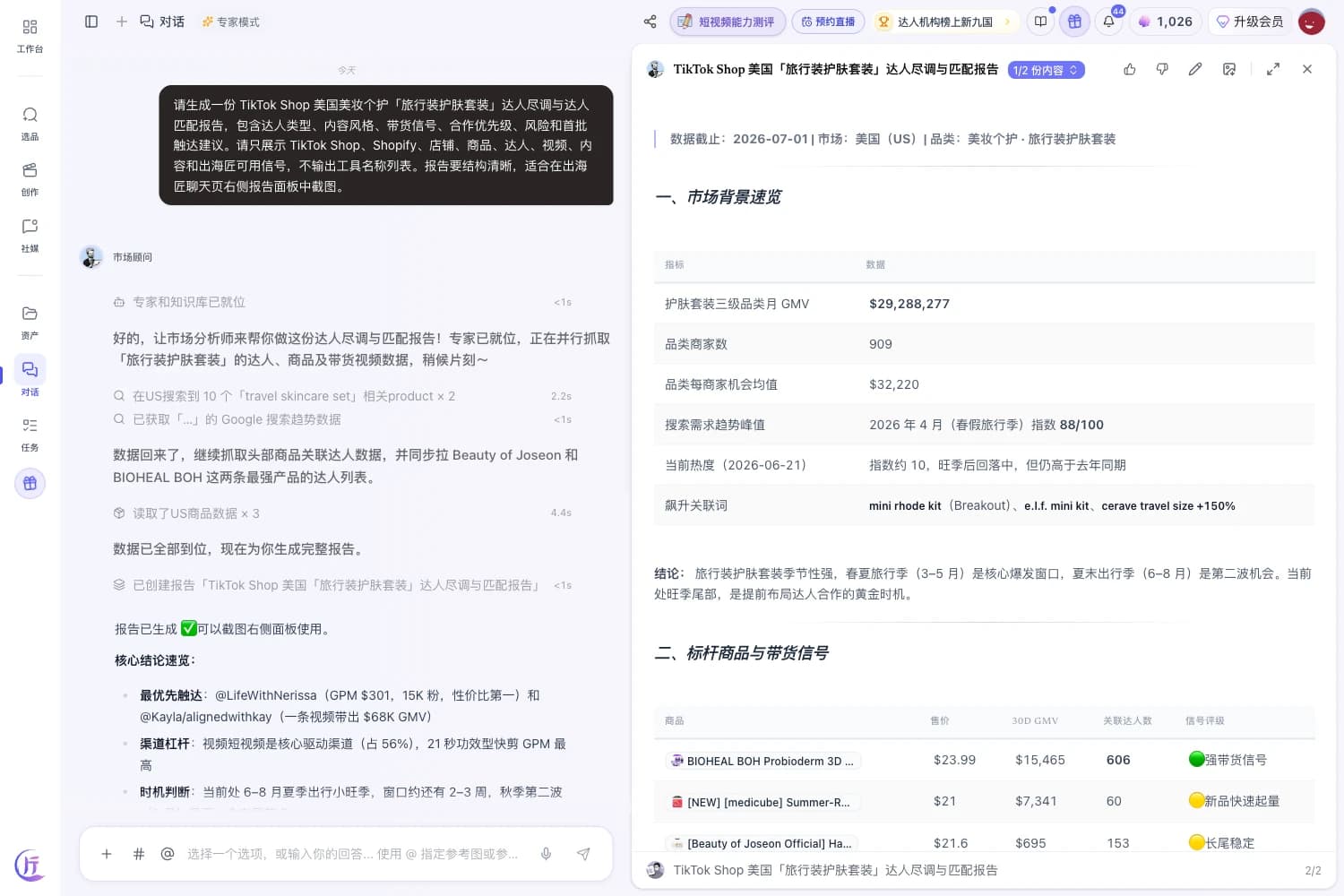Open 达人机构榜上新九国 announcement
Screen dimensions: 1344x896
coord(944,22)
